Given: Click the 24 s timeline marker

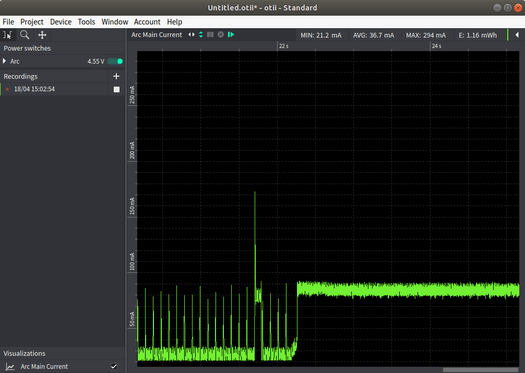Looking at the screenshot, I should tap(436, 46).
